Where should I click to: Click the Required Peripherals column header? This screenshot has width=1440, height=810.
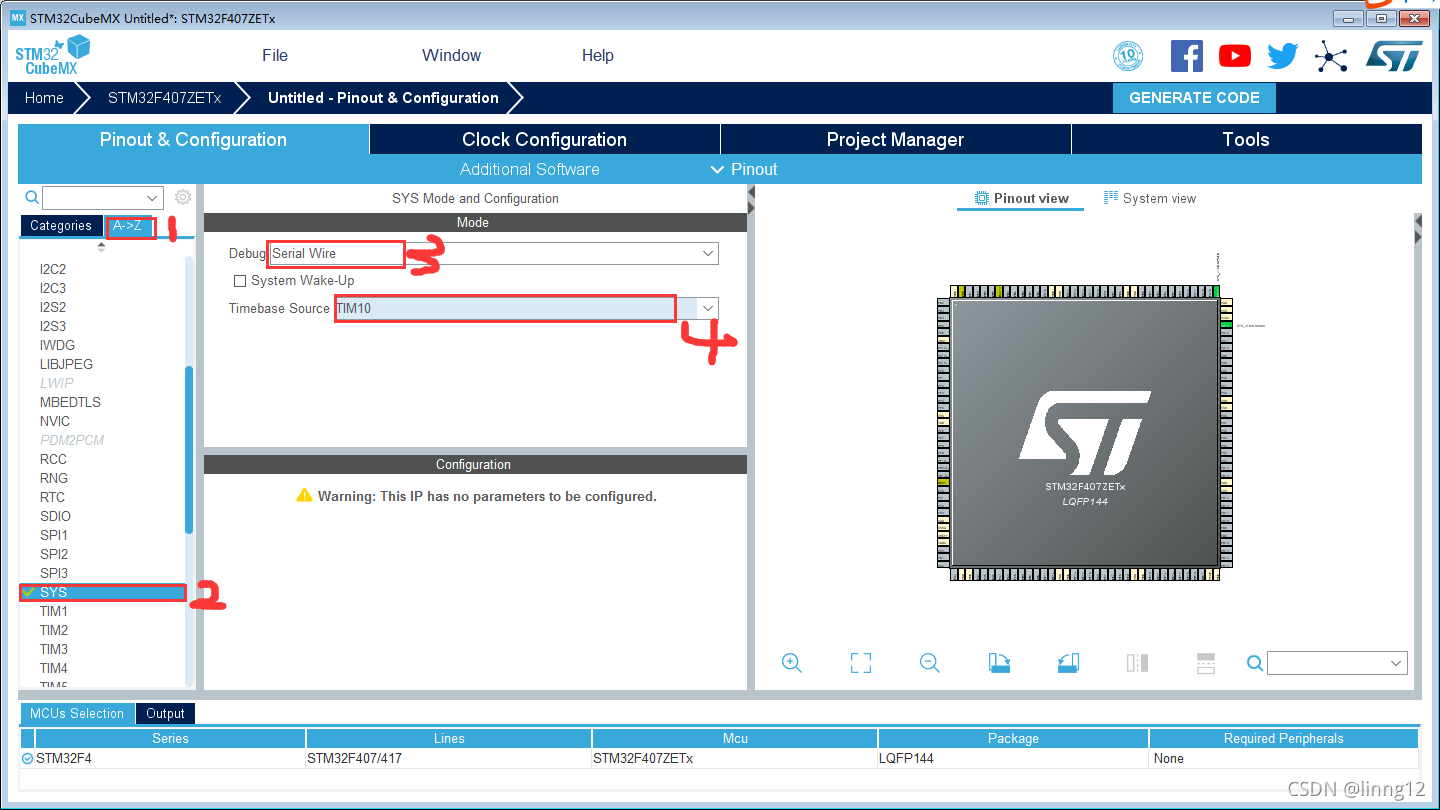pyautogui.click(x=1284, y=738)
